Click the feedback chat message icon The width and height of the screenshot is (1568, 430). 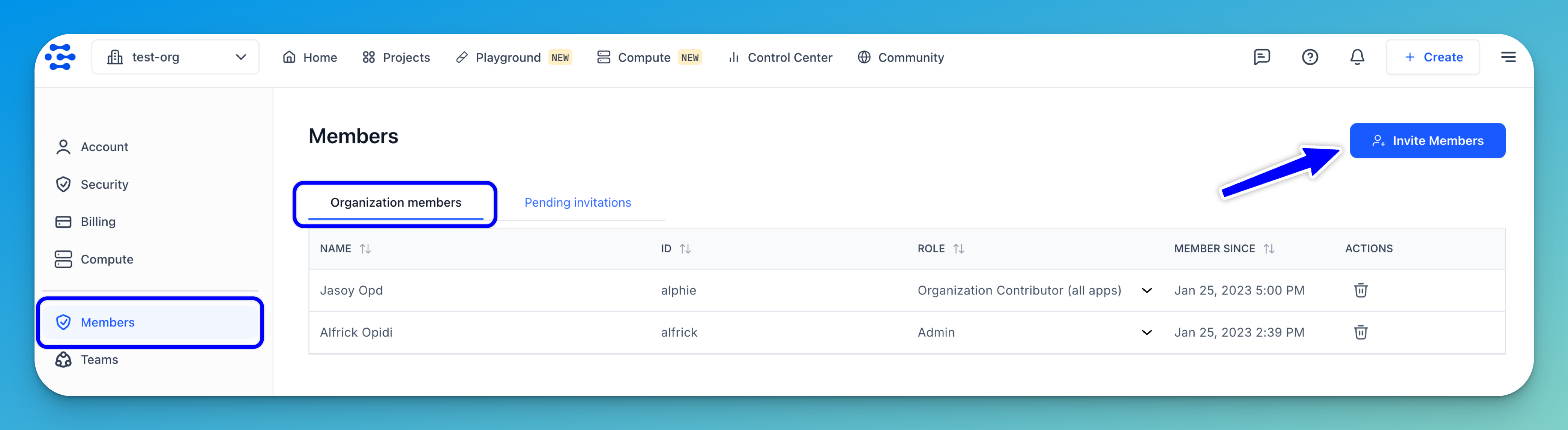pyautogui.click(x=1262, y=57)
